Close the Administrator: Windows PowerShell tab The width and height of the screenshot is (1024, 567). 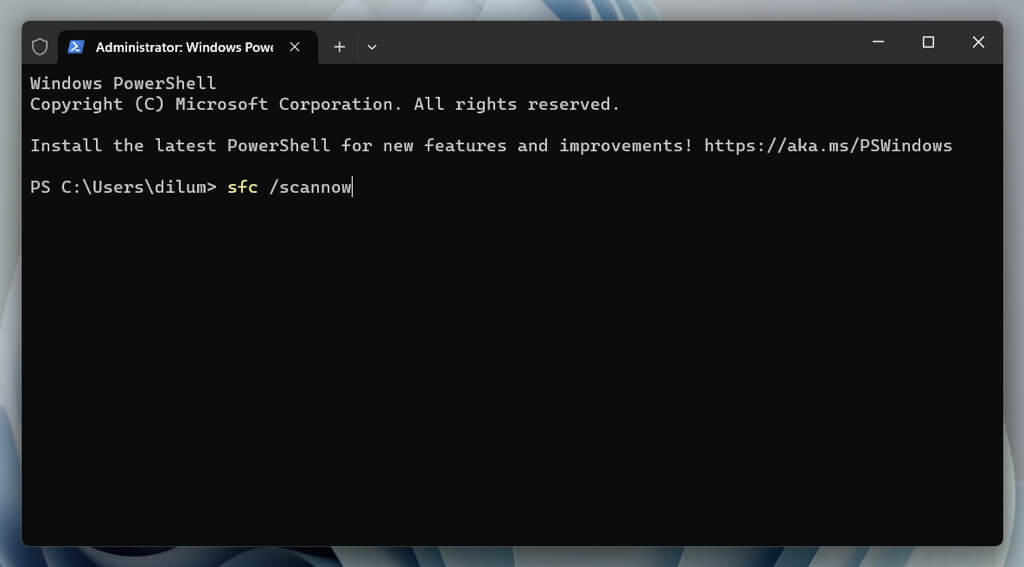pos(295,47)
